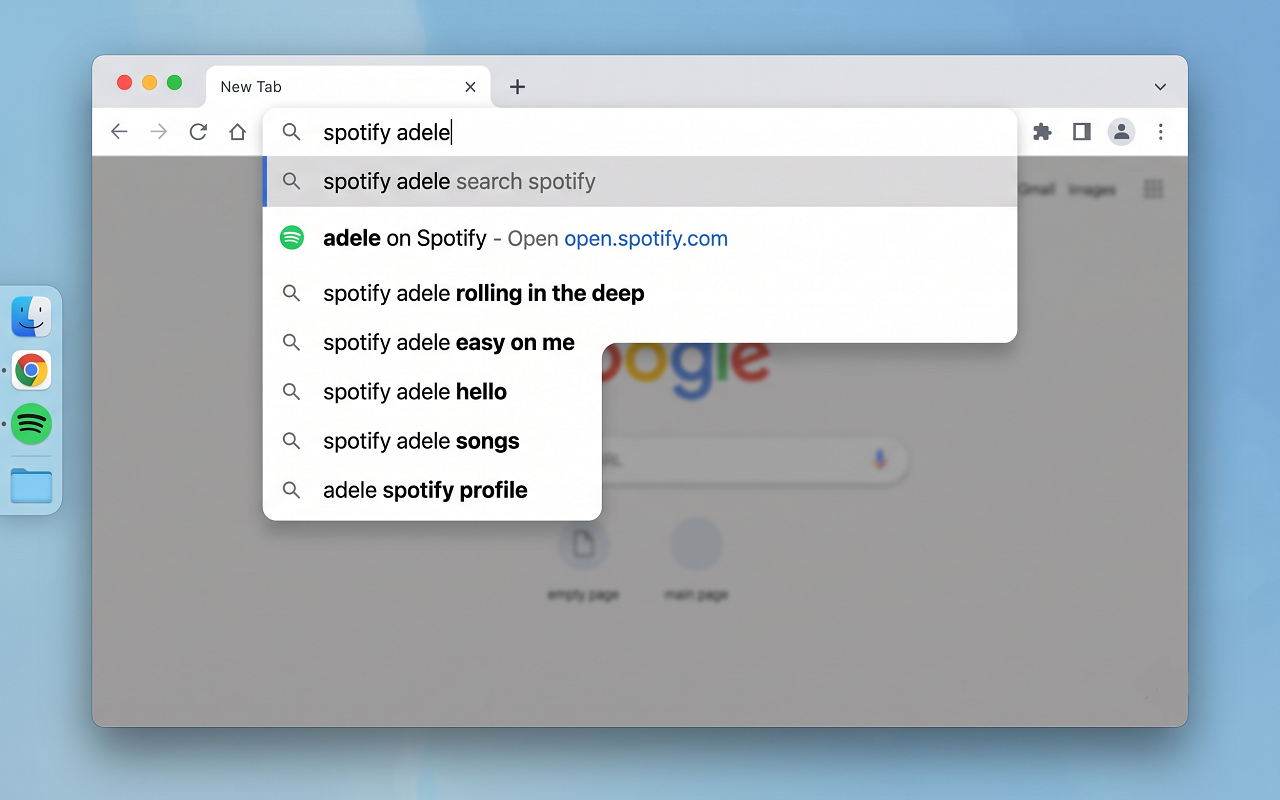
Task: Select the New Tab tab
Action: point(348,87)
